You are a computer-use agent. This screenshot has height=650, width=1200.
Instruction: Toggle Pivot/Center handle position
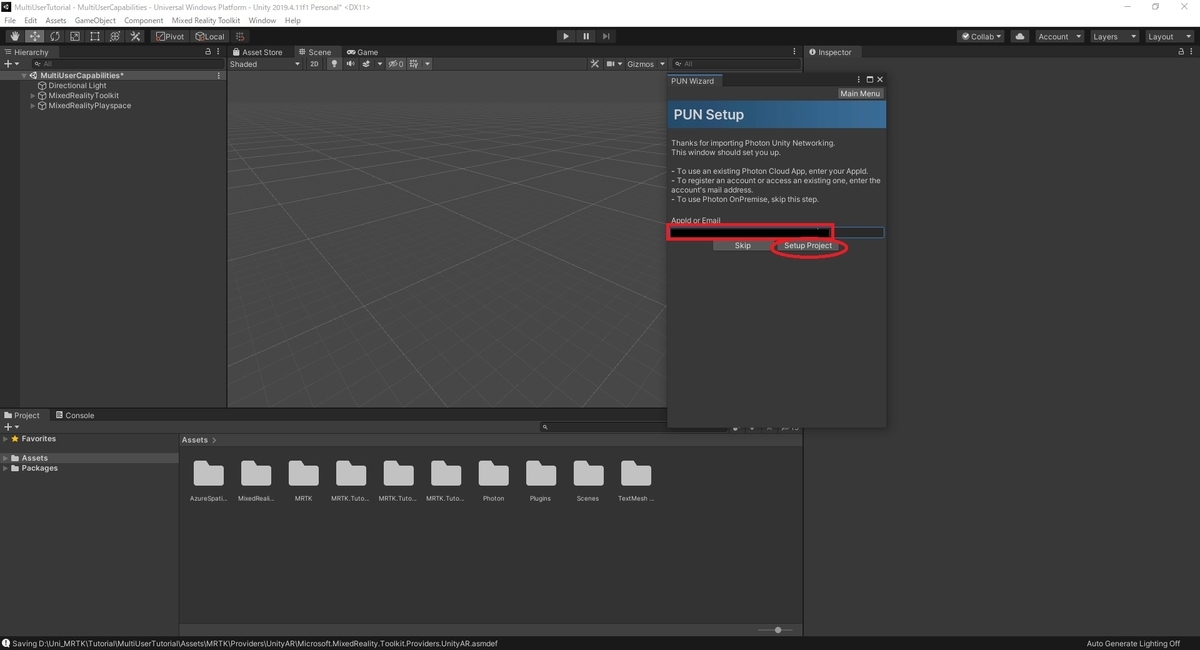pyautogui.click(x=171, y=37)
